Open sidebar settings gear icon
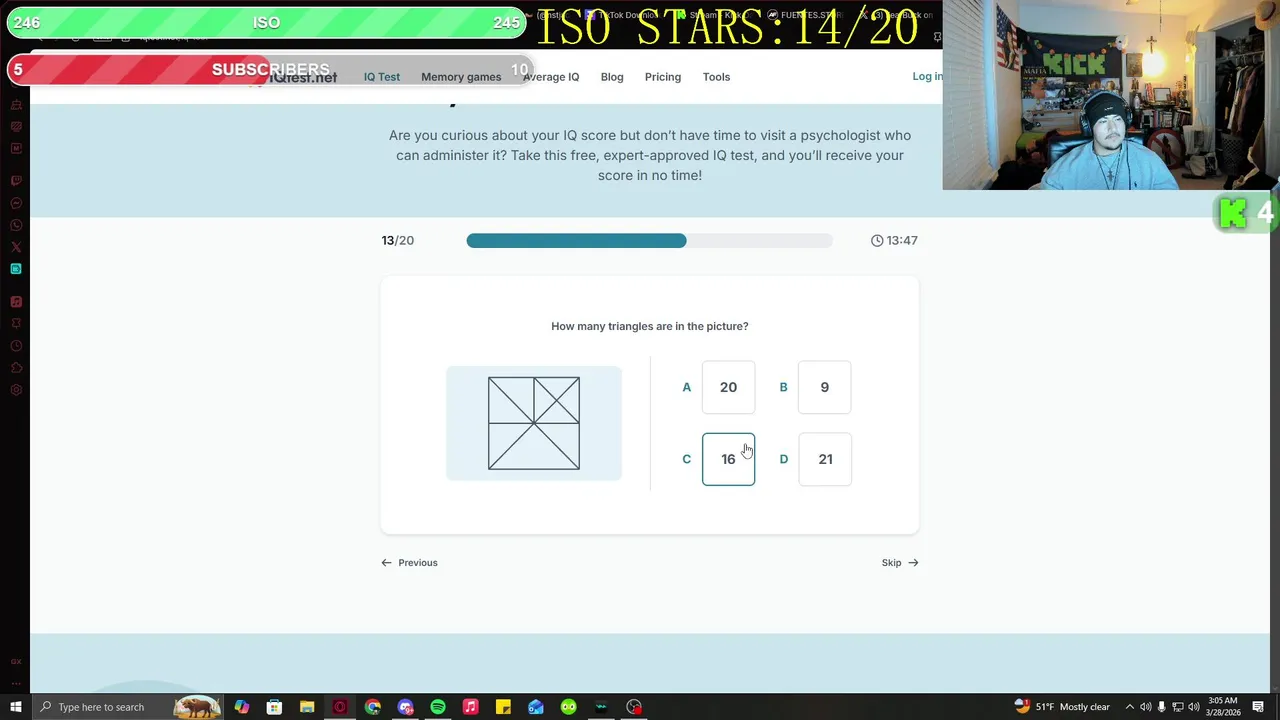This screenshot has height=720, width=1280. 16,390
